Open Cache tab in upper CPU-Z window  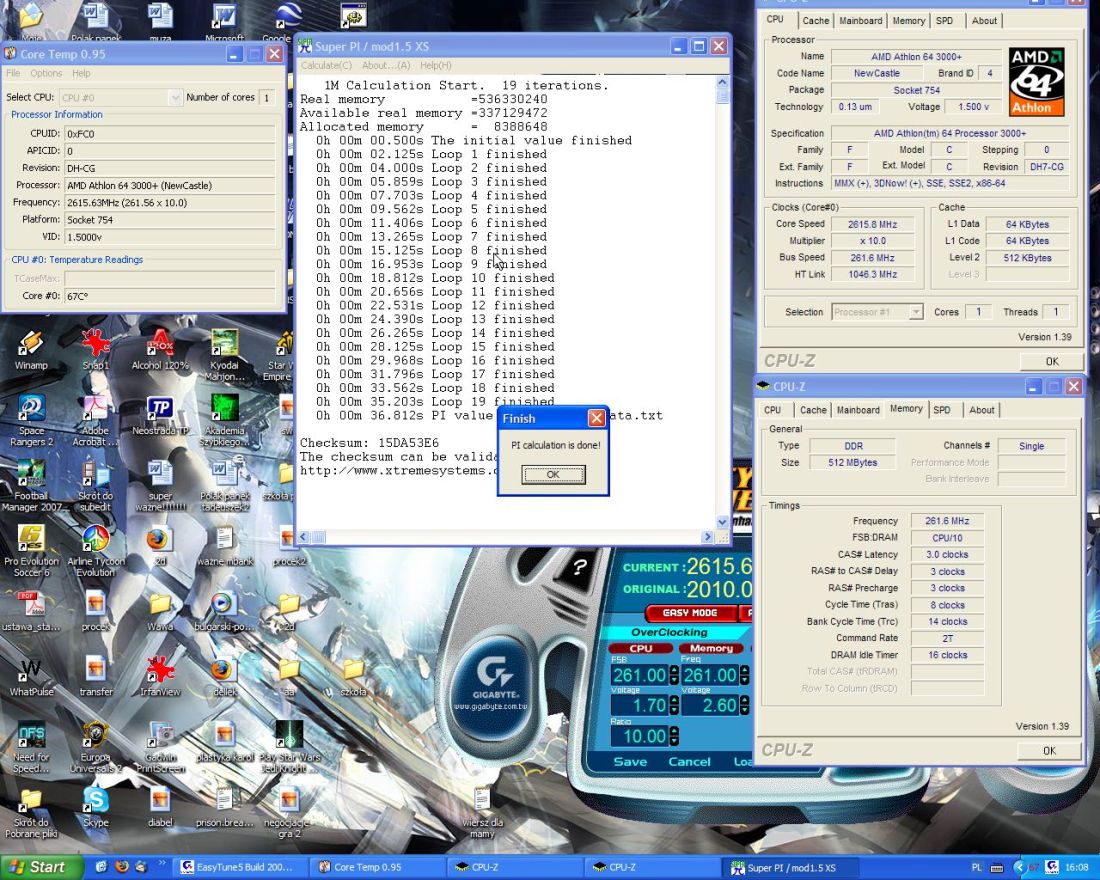click(x=815, y=20)
